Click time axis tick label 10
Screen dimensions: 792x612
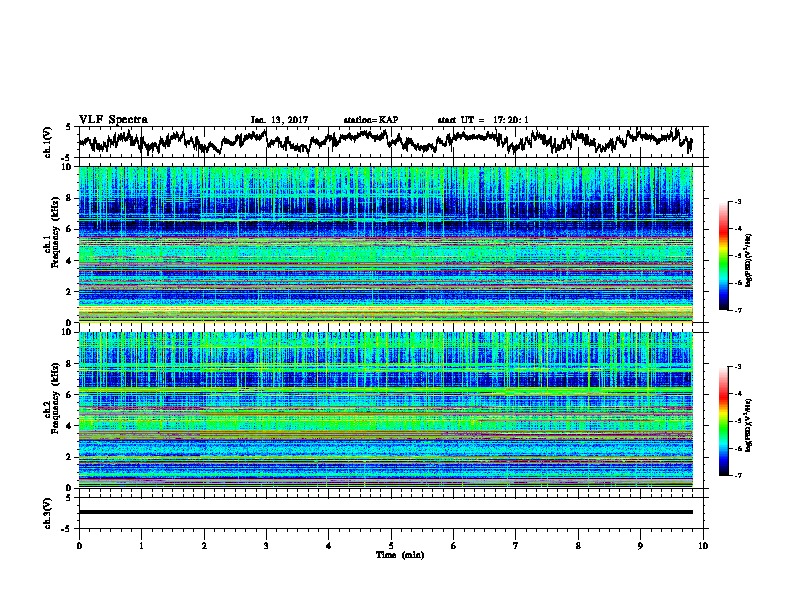[703, 546]
